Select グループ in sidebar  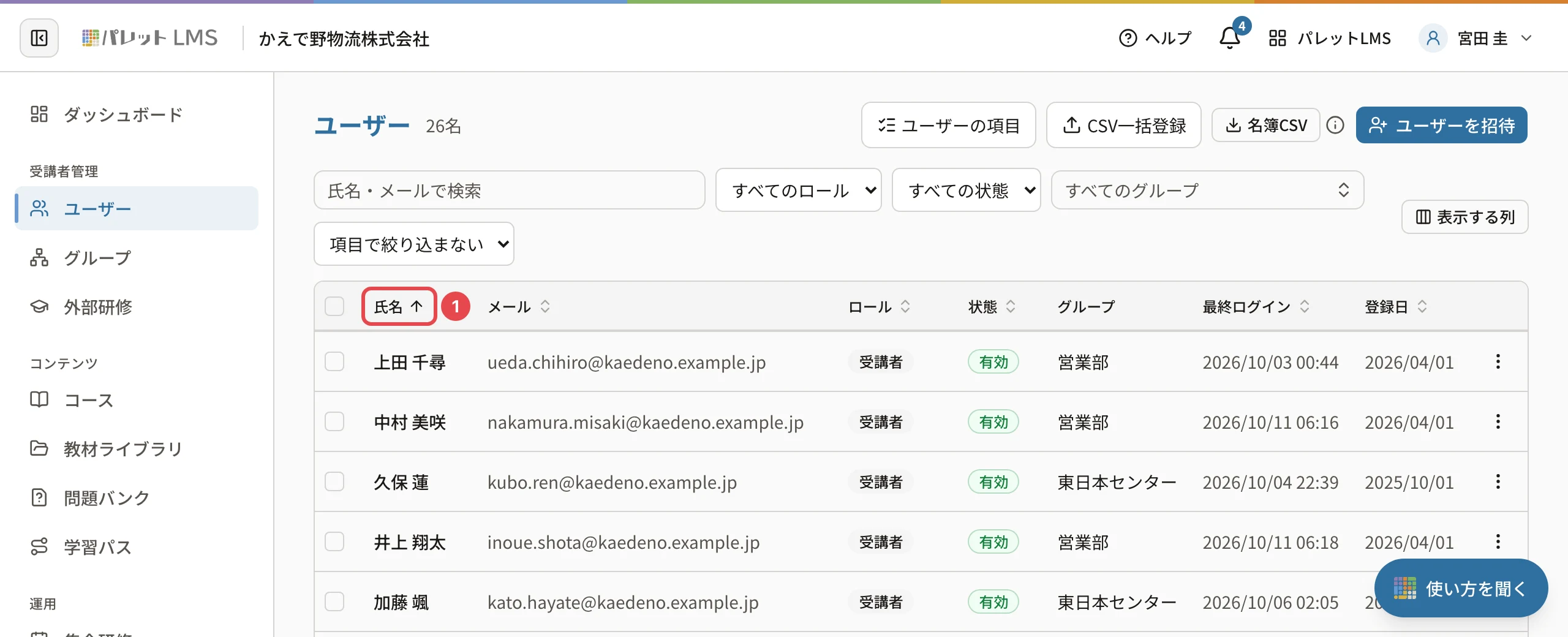tap(137, 258)
